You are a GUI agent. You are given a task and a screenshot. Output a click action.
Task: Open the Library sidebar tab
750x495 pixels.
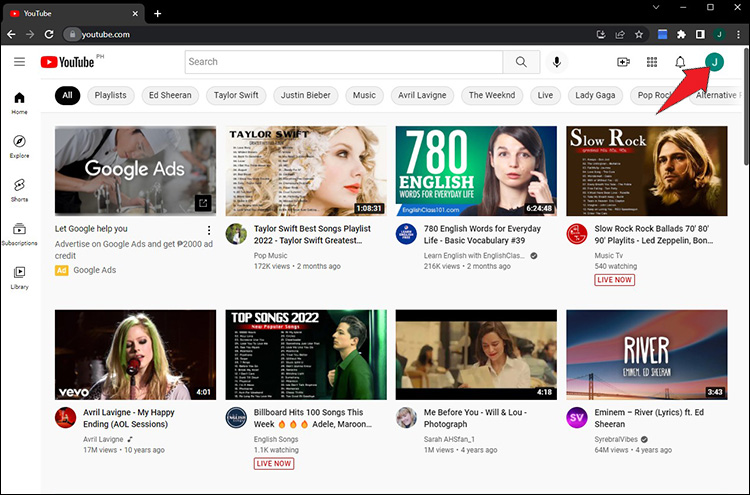[19, 277]
